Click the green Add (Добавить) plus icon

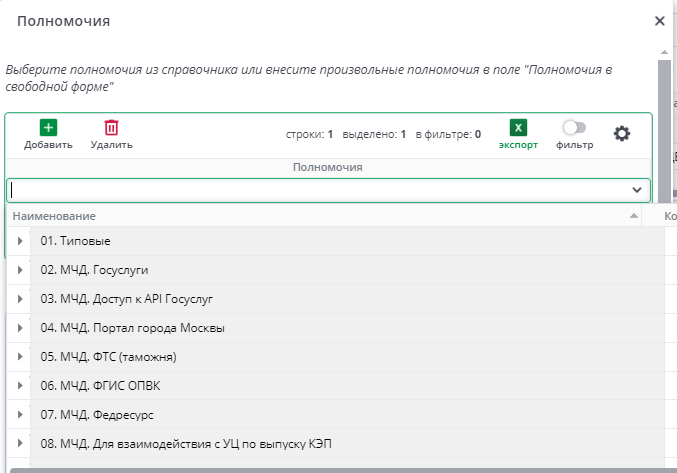(x=48, y=128)
